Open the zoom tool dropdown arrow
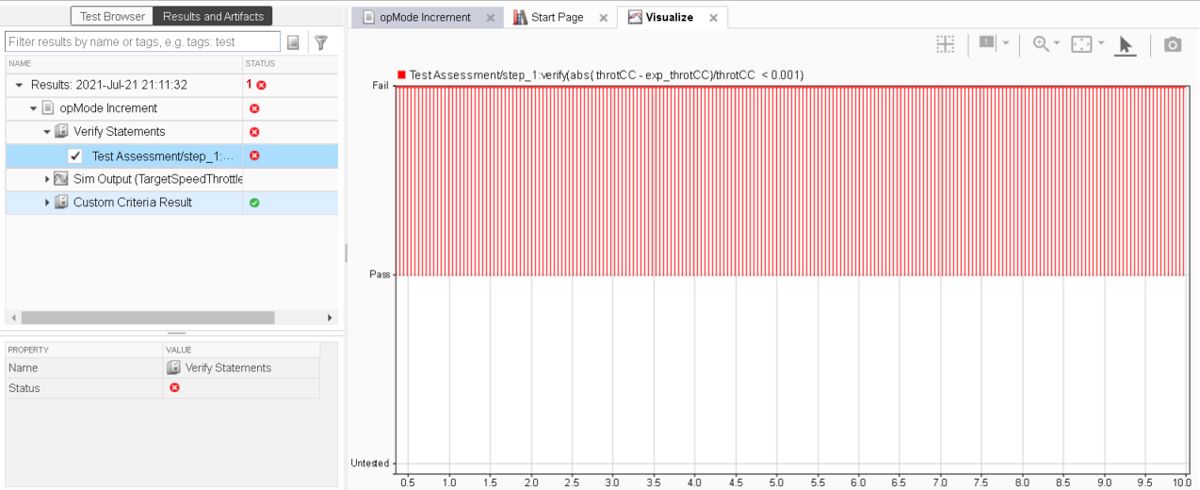 [x=1057, y=44]
